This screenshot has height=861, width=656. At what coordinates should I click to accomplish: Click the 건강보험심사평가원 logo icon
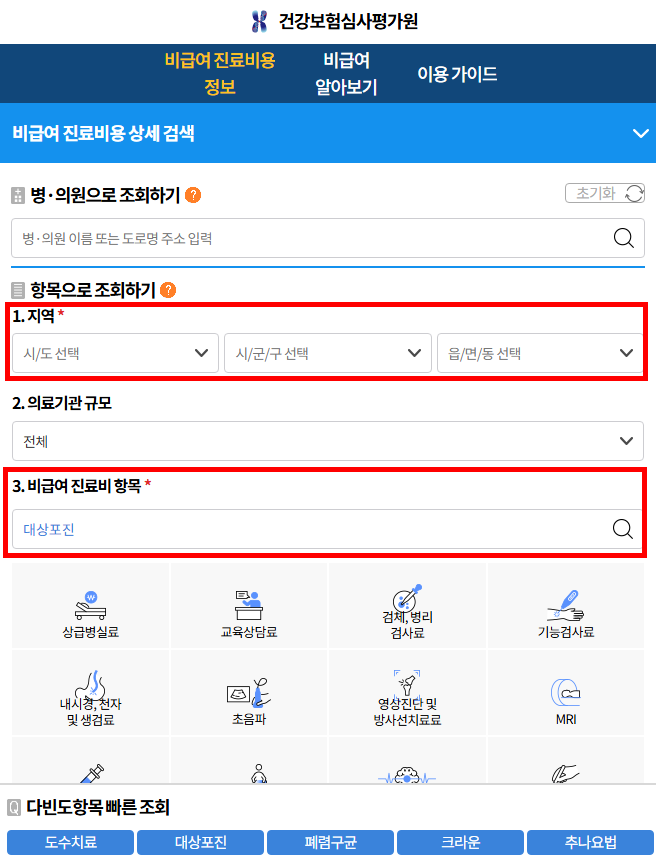(259, 21)
